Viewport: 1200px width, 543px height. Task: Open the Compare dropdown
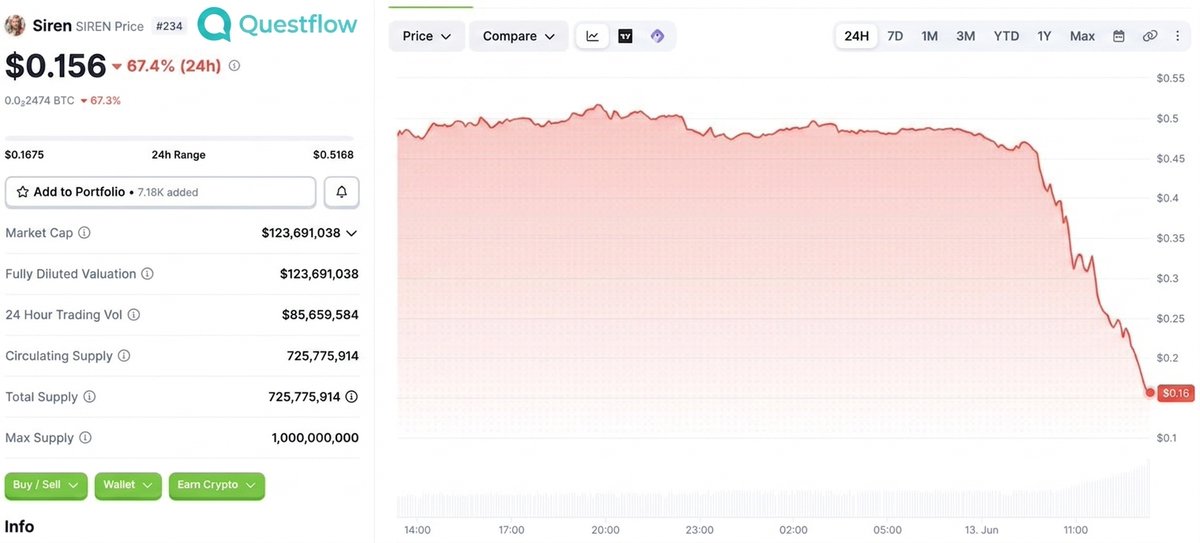coord(518,36)
